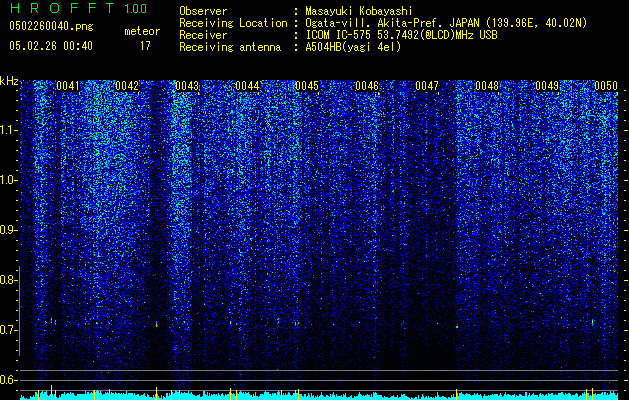629x400 pixels.
Task: Jump to the 0046 time marker
Action: pyautogui.click(x=367, y=86)
